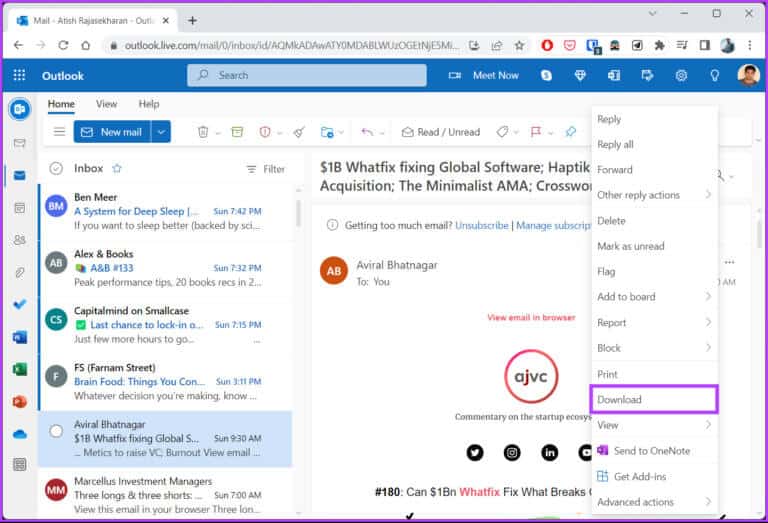Screen dimensions: 768x523
Task: Click the Opera extension icon in Chrome
Action: 547,46
